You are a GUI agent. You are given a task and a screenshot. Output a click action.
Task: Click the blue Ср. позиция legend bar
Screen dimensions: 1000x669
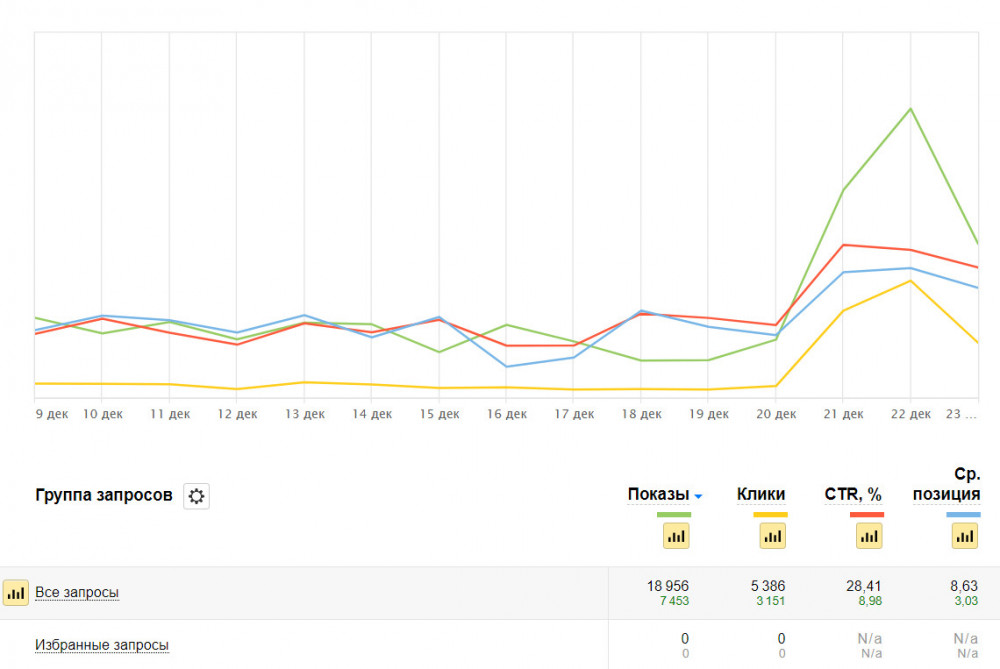click(x=964, y=514)
